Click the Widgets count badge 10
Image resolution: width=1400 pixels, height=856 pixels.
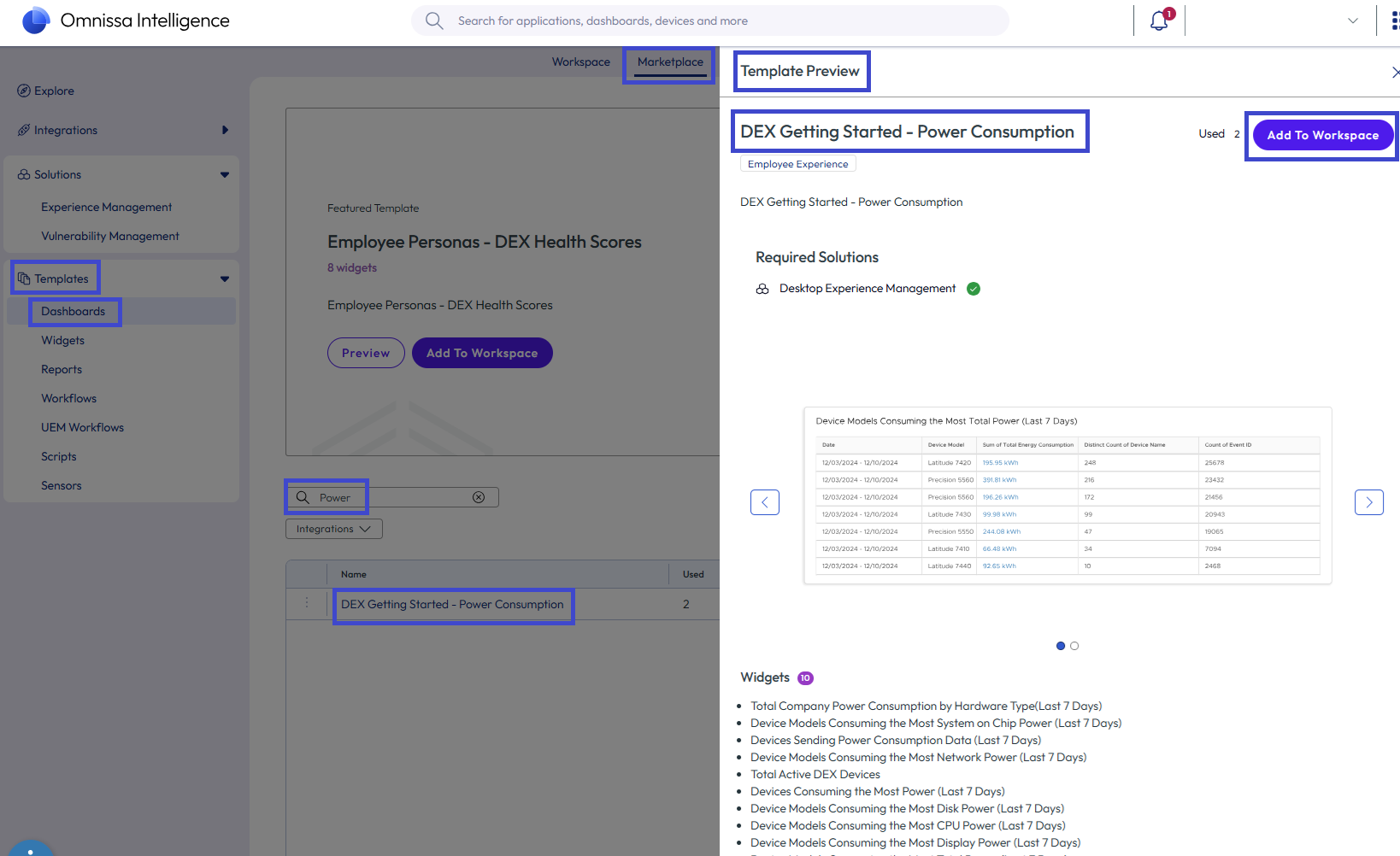[x=805, y=678]
